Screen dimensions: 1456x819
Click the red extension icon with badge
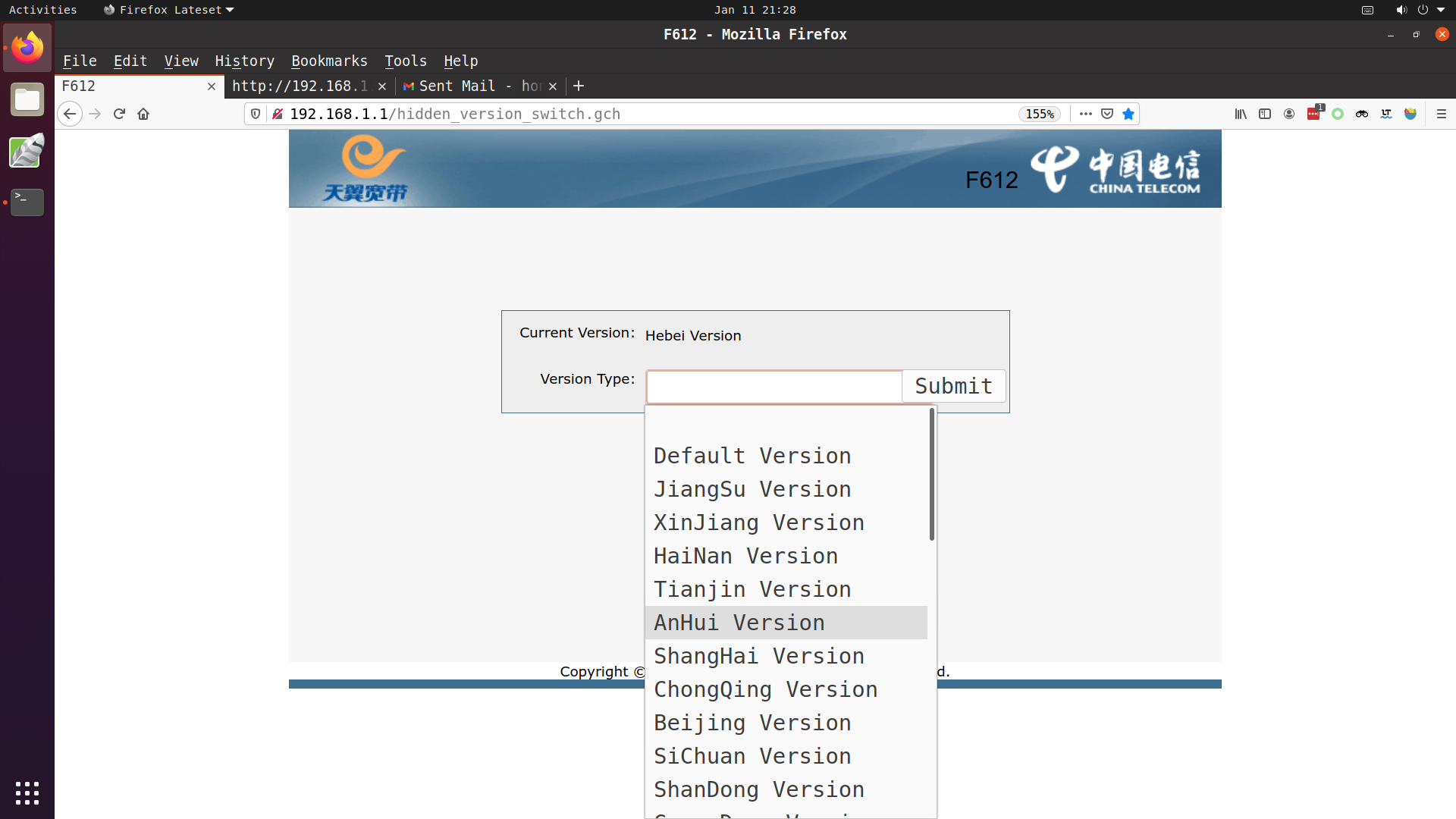coord(1313,114)
